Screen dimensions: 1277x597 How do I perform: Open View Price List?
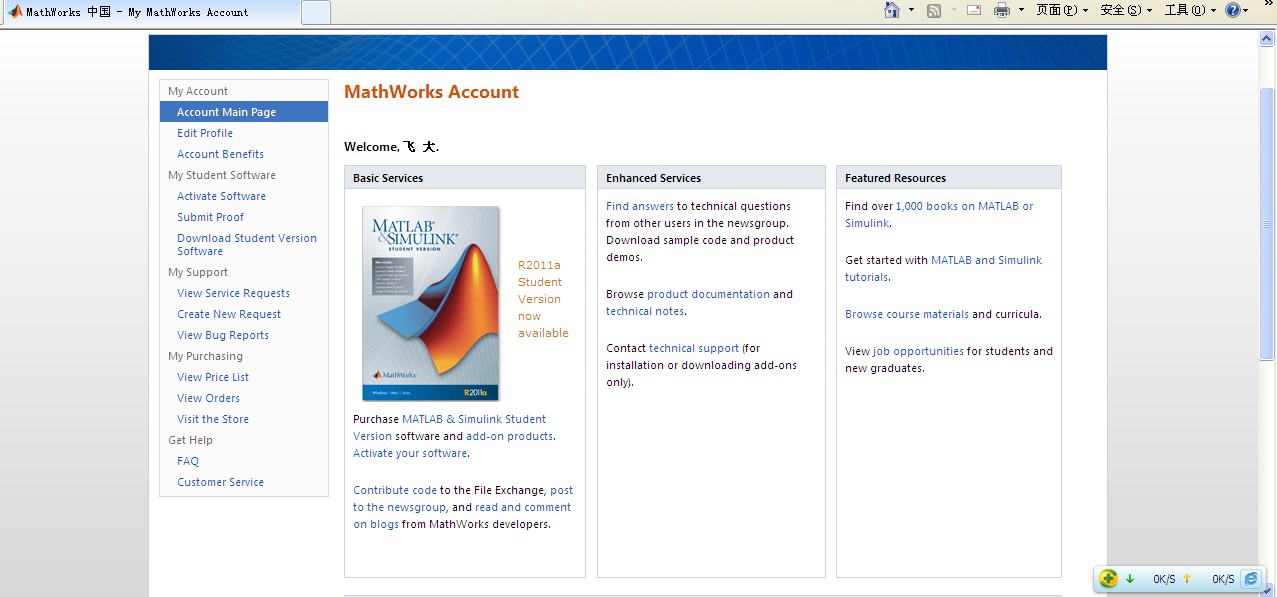coord(213,377)
